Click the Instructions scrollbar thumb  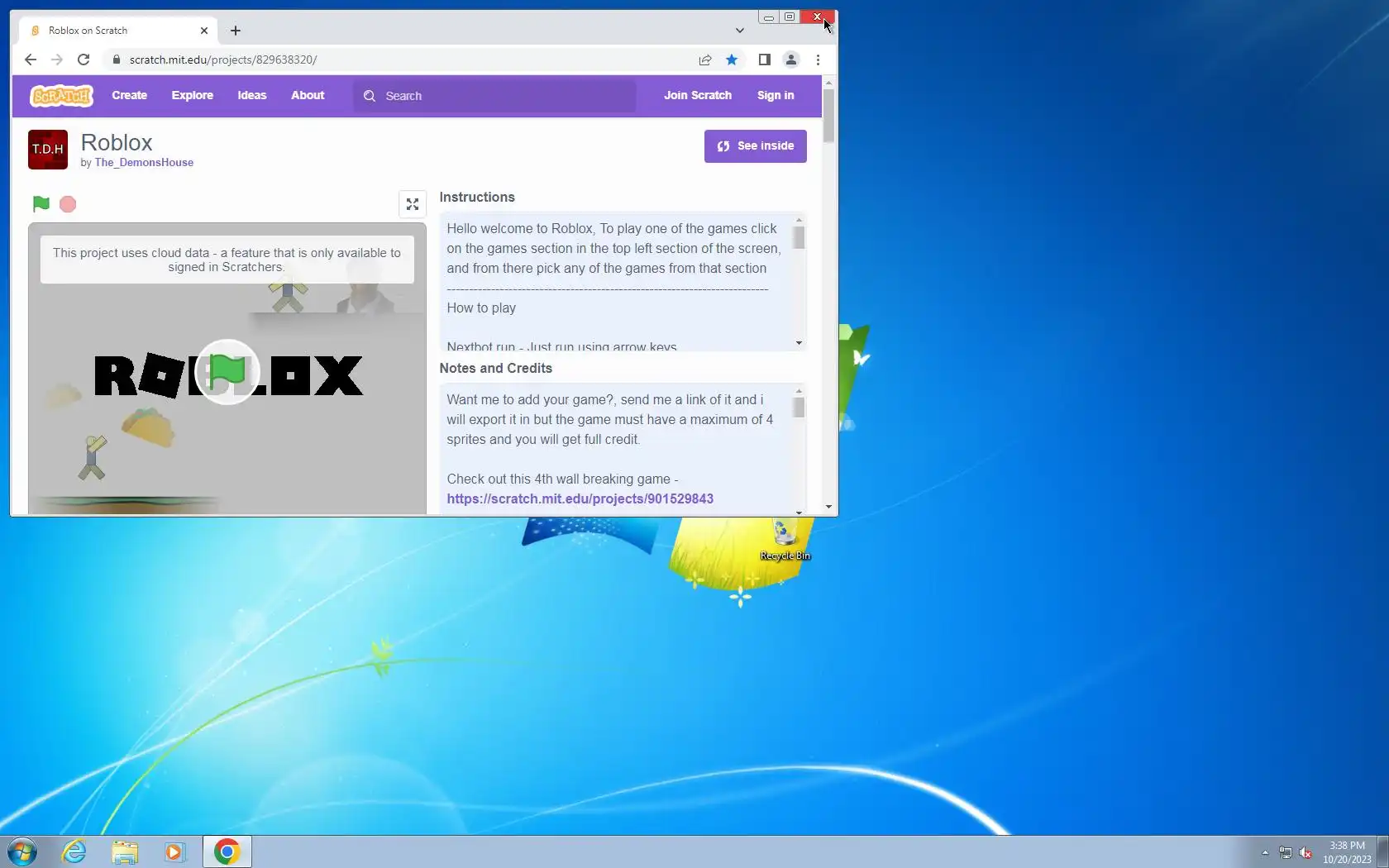point(799,238)
